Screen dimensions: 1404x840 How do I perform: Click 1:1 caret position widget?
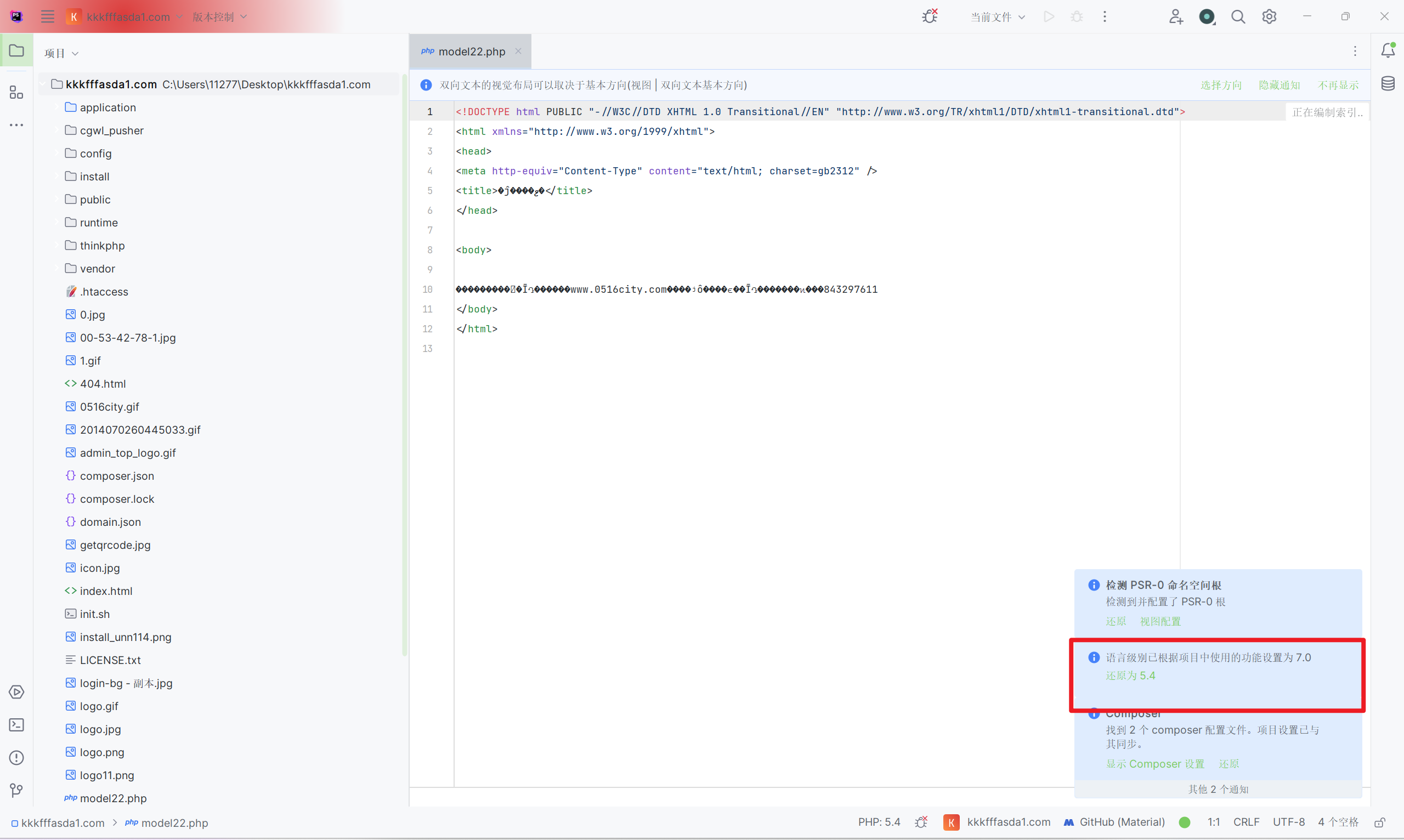[x=1213, y=822]
